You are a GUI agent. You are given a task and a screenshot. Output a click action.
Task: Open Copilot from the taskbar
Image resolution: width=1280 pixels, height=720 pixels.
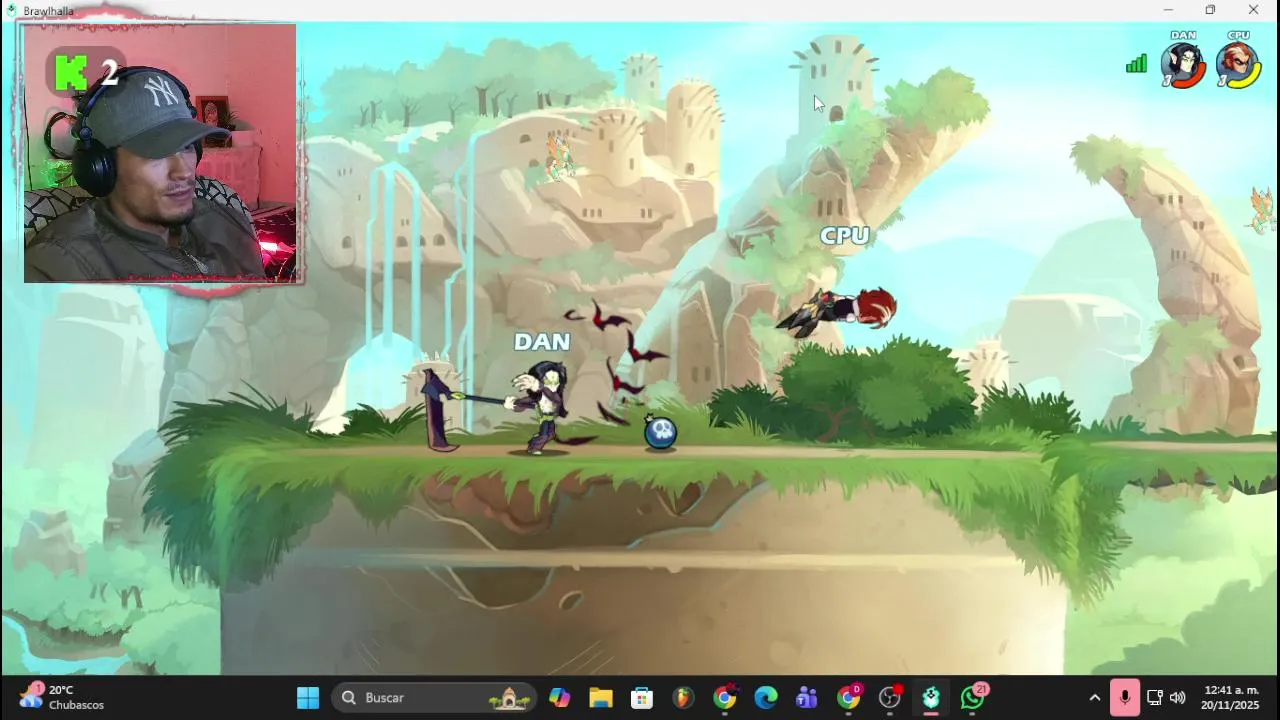coord(559,697)
